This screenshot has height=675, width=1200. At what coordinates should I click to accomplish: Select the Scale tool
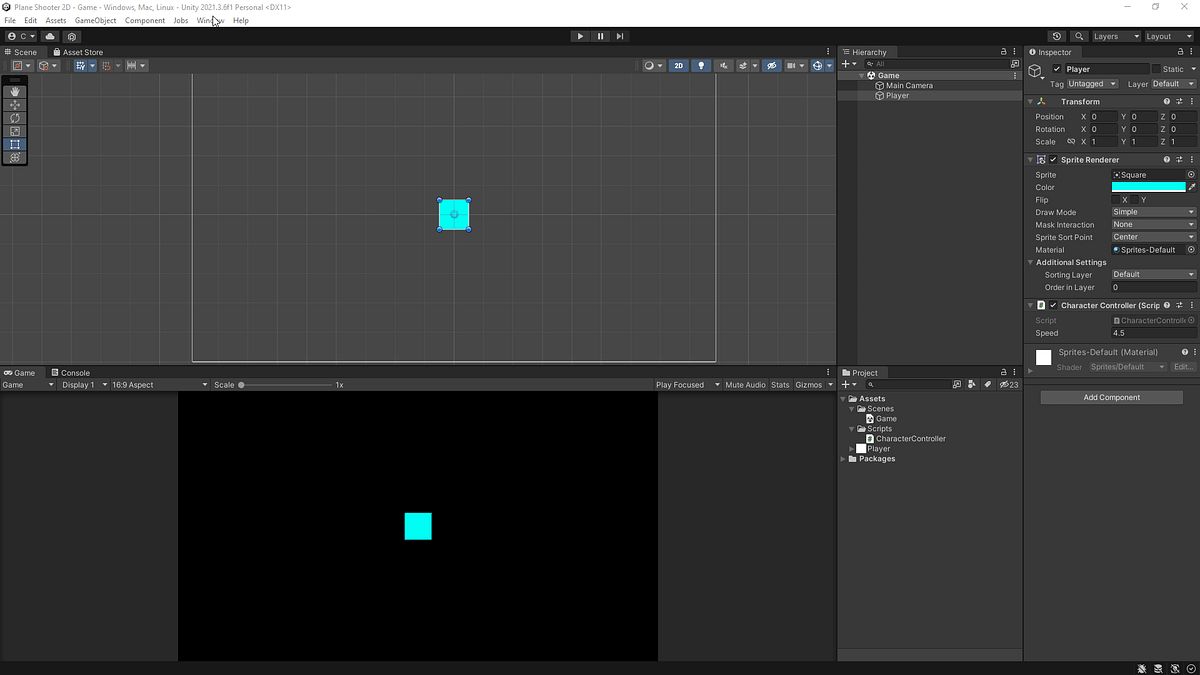click(15, 131)
